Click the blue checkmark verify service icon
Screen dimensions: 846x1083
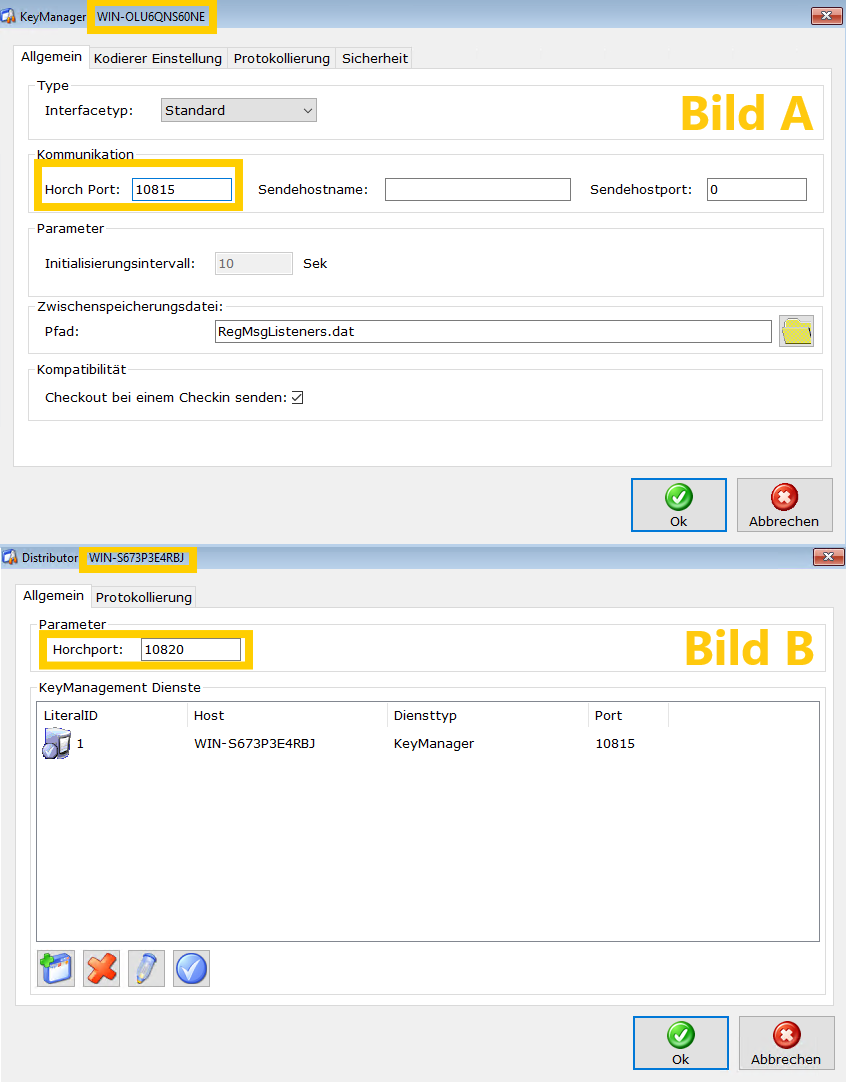191,968
